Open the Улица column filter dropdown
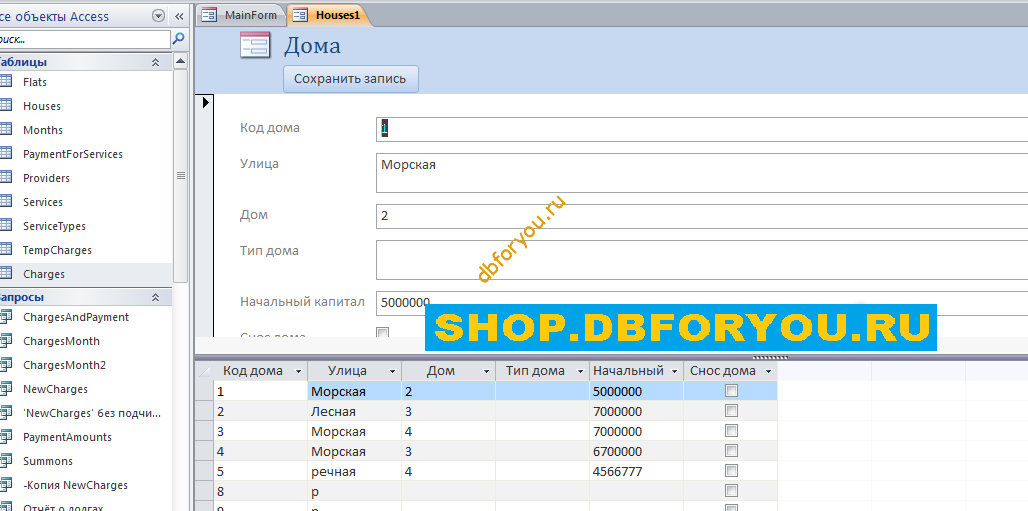 393,371
